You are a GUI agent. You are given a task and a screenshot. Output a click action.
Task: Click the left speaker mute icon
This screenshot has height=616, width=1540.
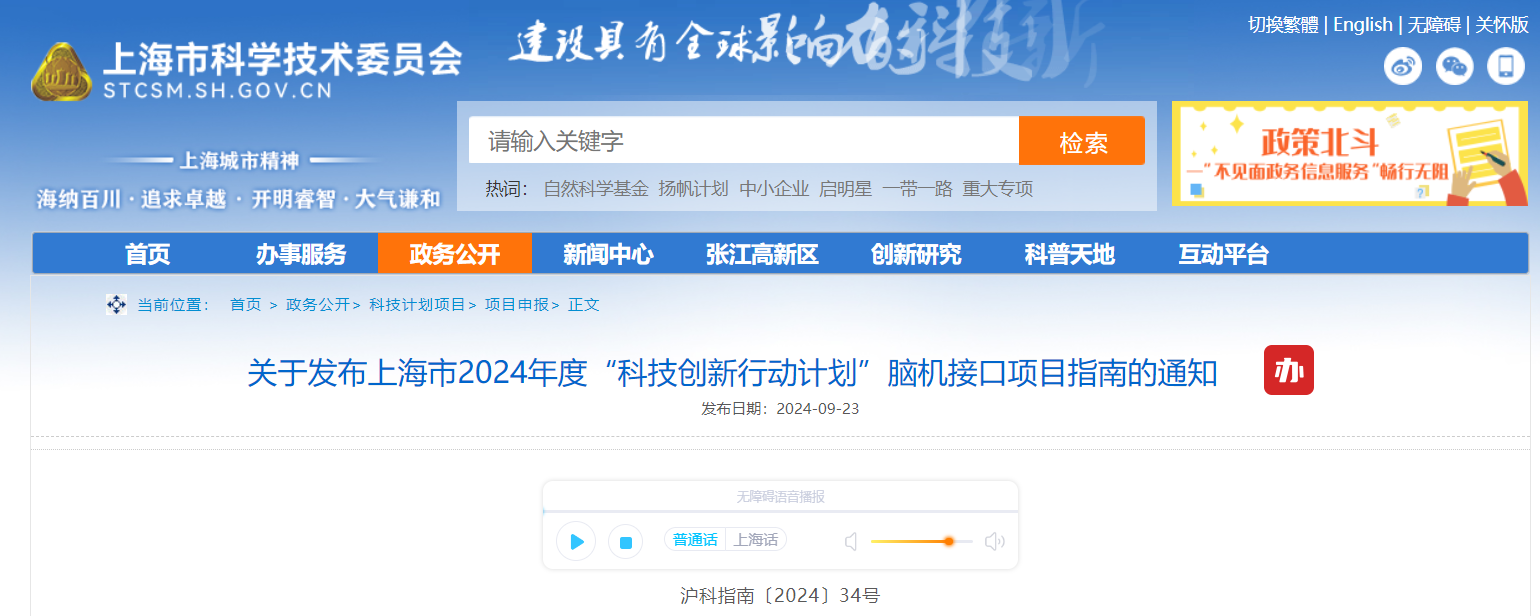[851, 540]
